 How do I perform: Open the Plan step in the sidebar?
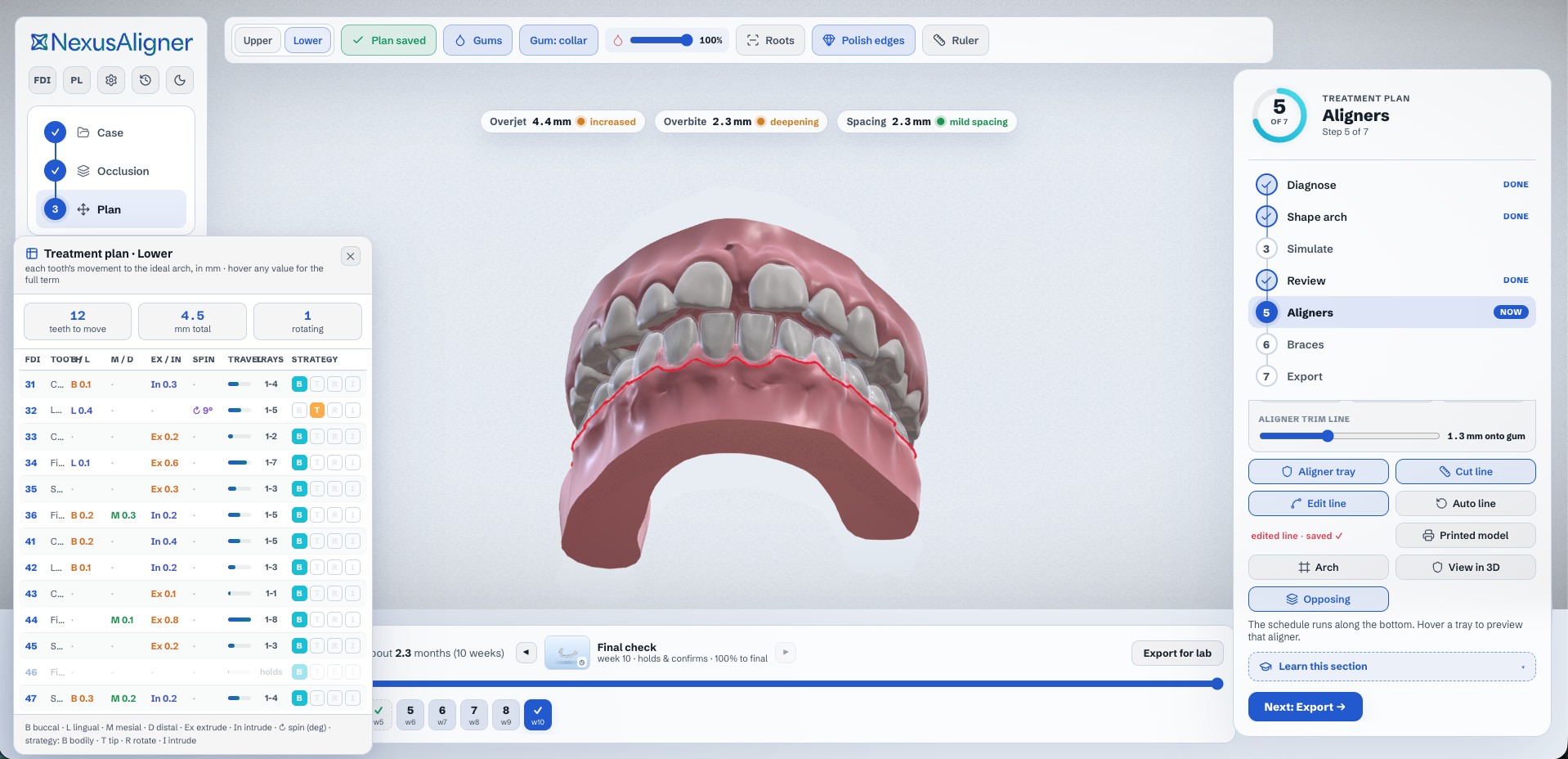[x=111, y=209]
